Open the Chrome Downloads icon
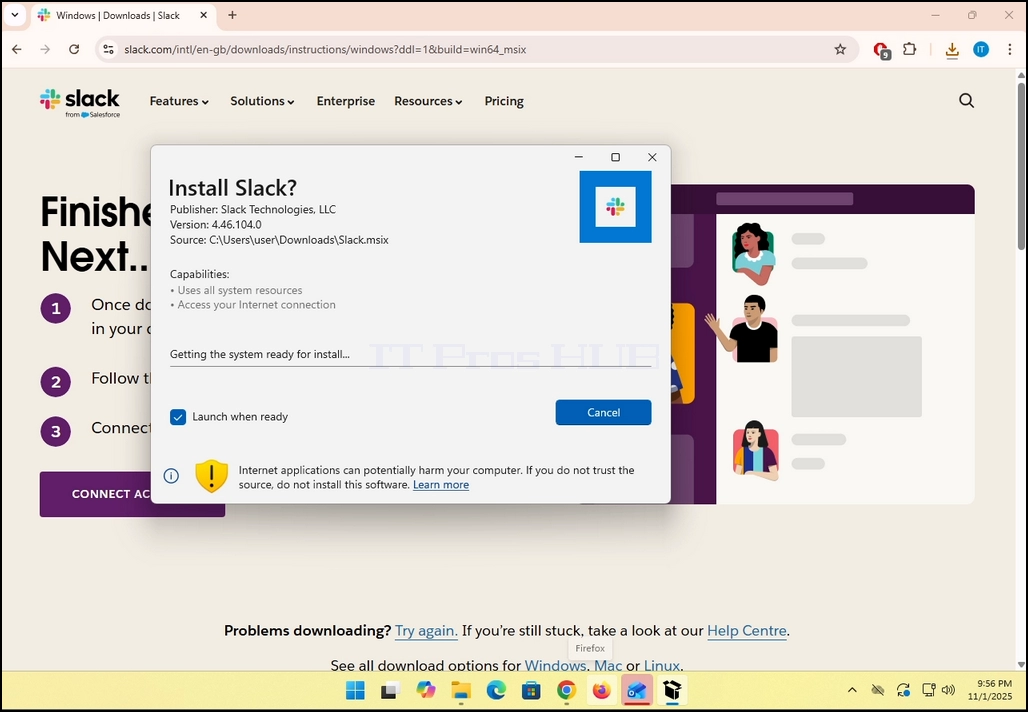 click(952, 49)
